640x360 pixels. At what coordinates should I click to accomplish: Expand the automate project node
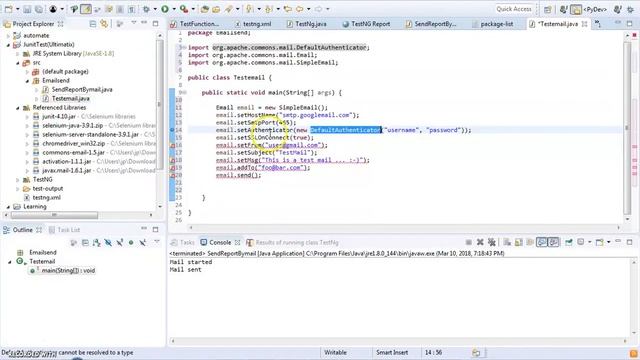click(8, 36)
